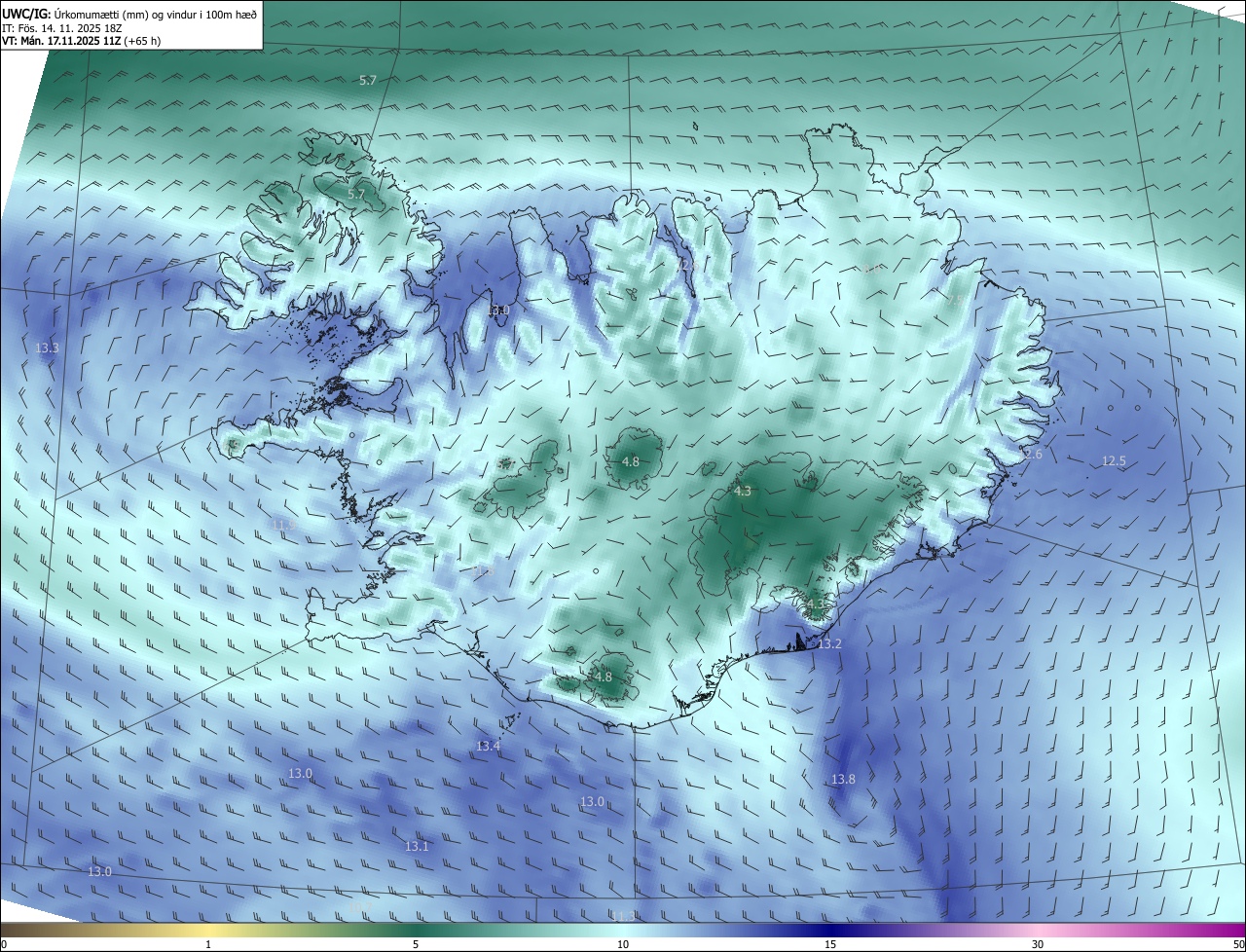Click the valid time line VT: Mán. 17.11.2025 11Z
The image size is (1246, 952).
pyautogui.click(x=82, y=41)
